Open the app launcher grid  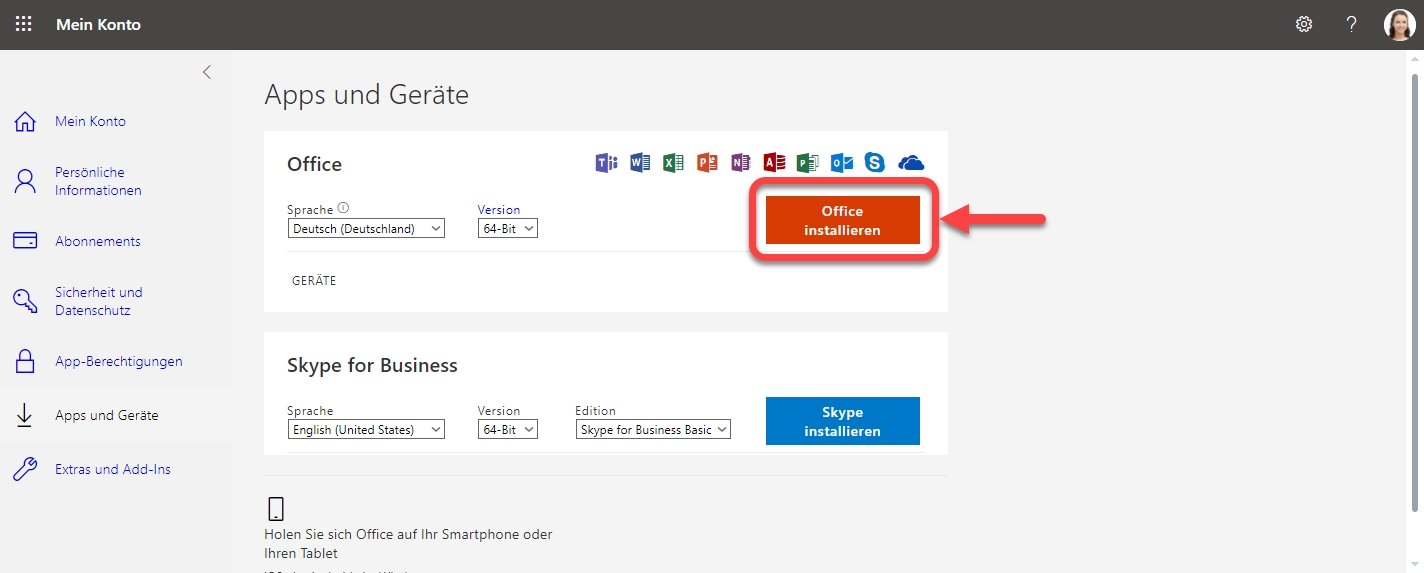click(x=24, y=24)
